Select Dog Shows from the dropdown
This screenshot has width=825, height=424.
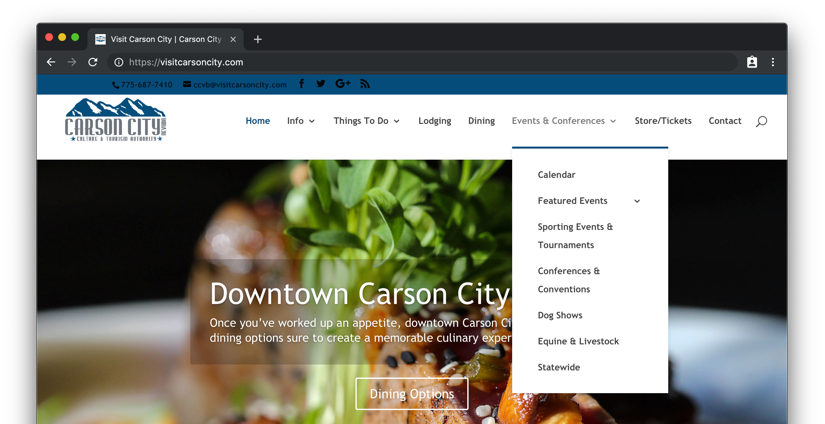point(560,316)
